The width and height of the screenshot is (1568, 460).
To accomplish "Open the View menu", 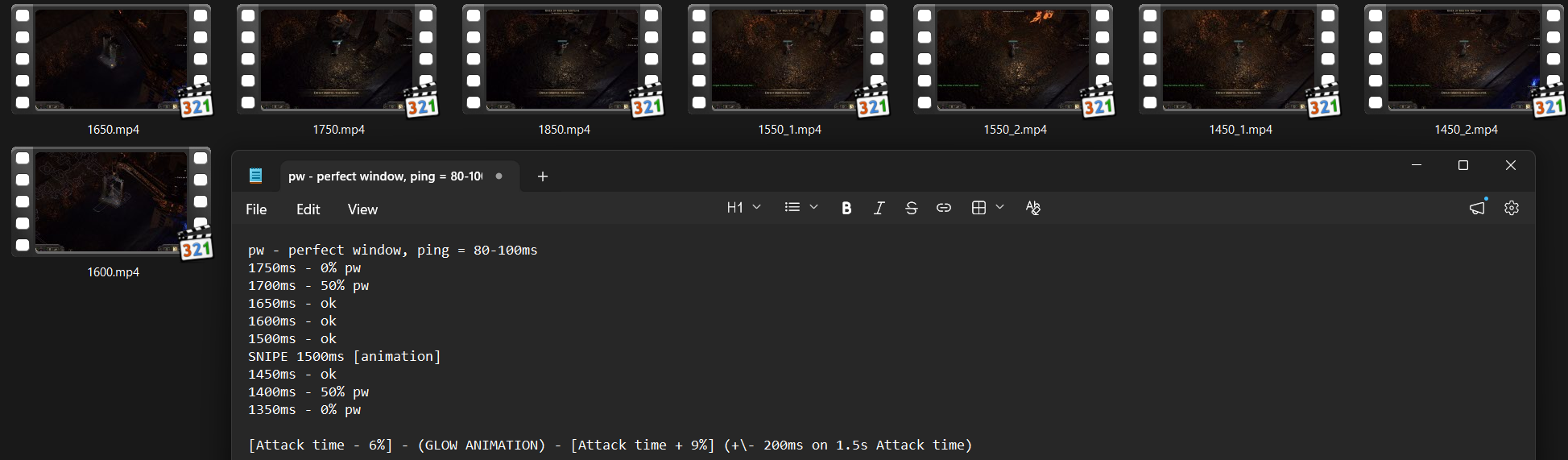I will click(362, 209).
